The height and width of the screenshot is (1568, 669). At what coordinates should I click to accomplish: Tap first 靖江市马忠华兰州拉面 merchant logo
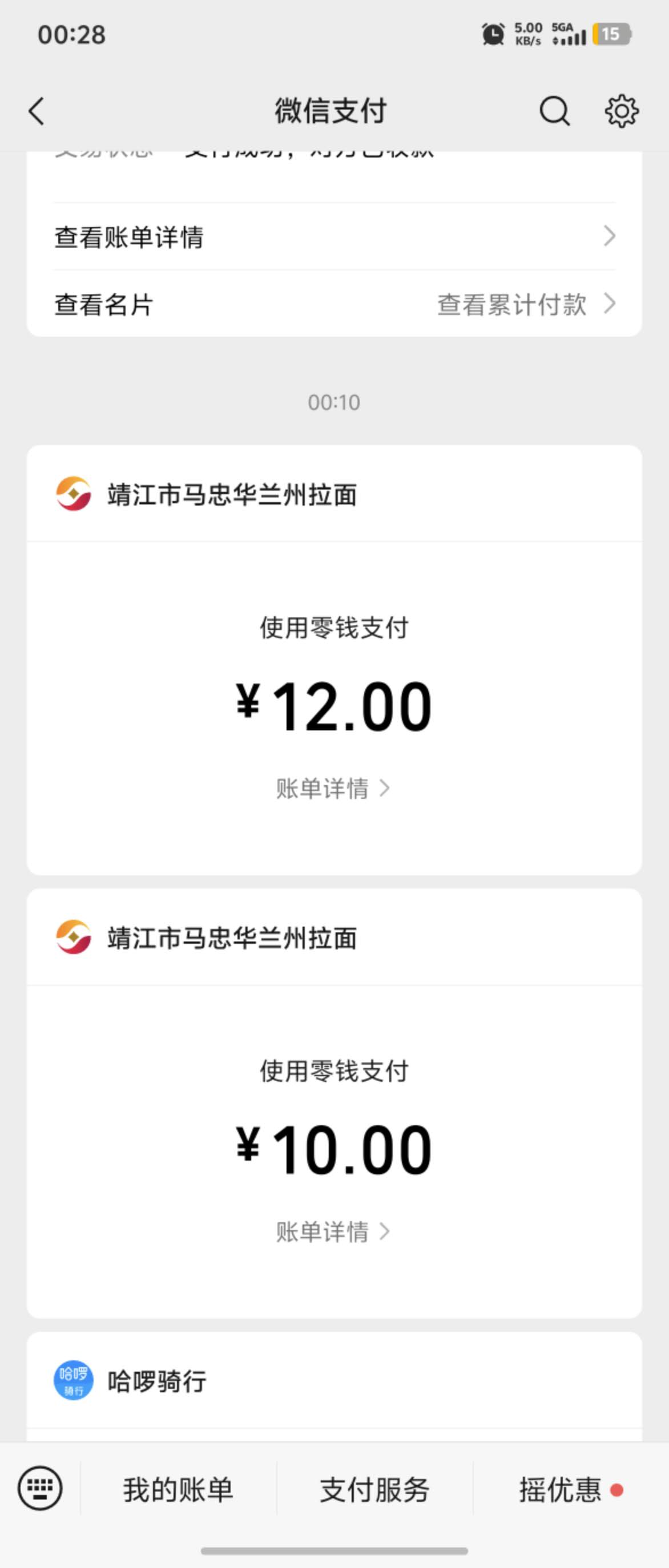point(74,494)
